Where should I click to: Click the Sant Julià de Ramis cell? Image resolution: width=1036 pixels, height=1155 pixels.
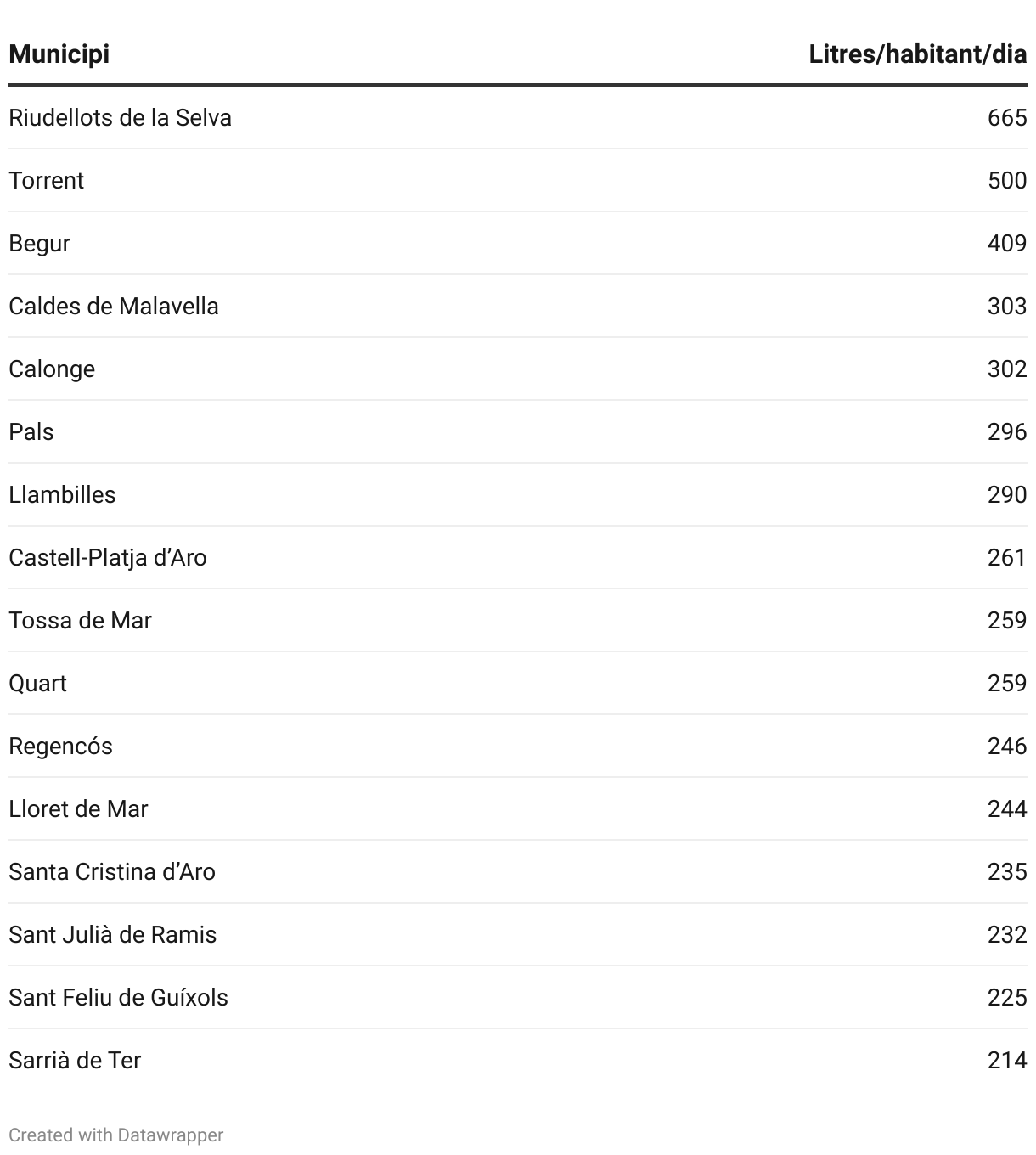(113, 934)
